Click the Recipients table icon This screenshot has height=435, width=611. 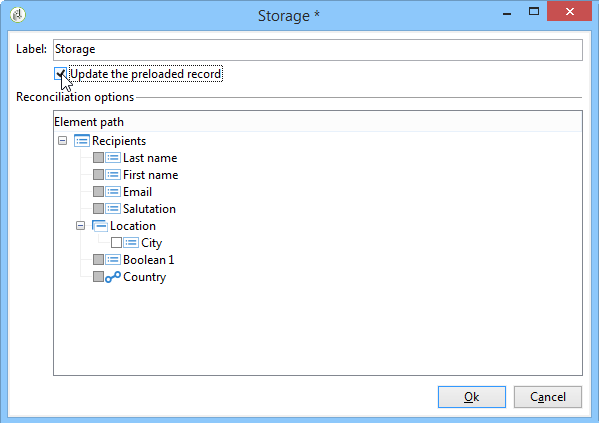click(x=82, y=141)
